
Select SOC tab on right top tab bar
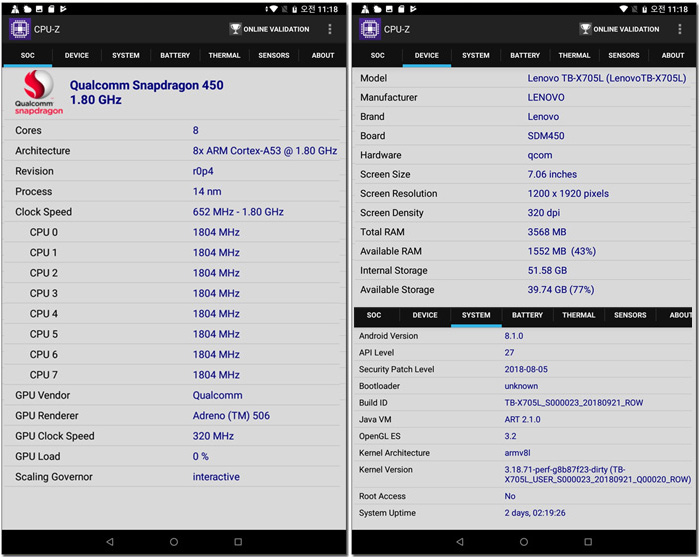point(377,55)
